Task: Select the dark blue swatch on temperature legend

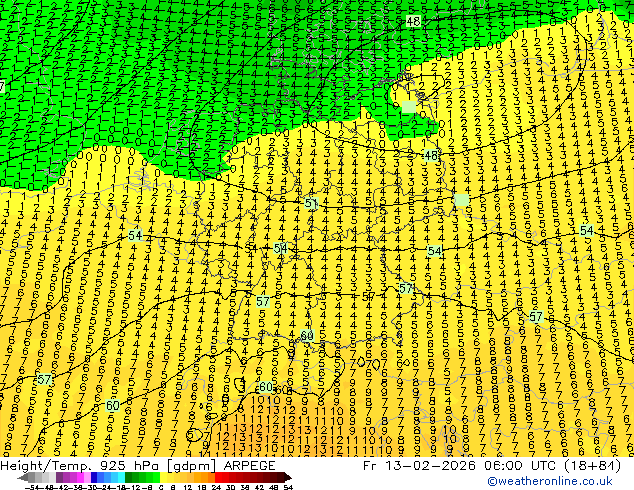Action: (x=94, y=477)
